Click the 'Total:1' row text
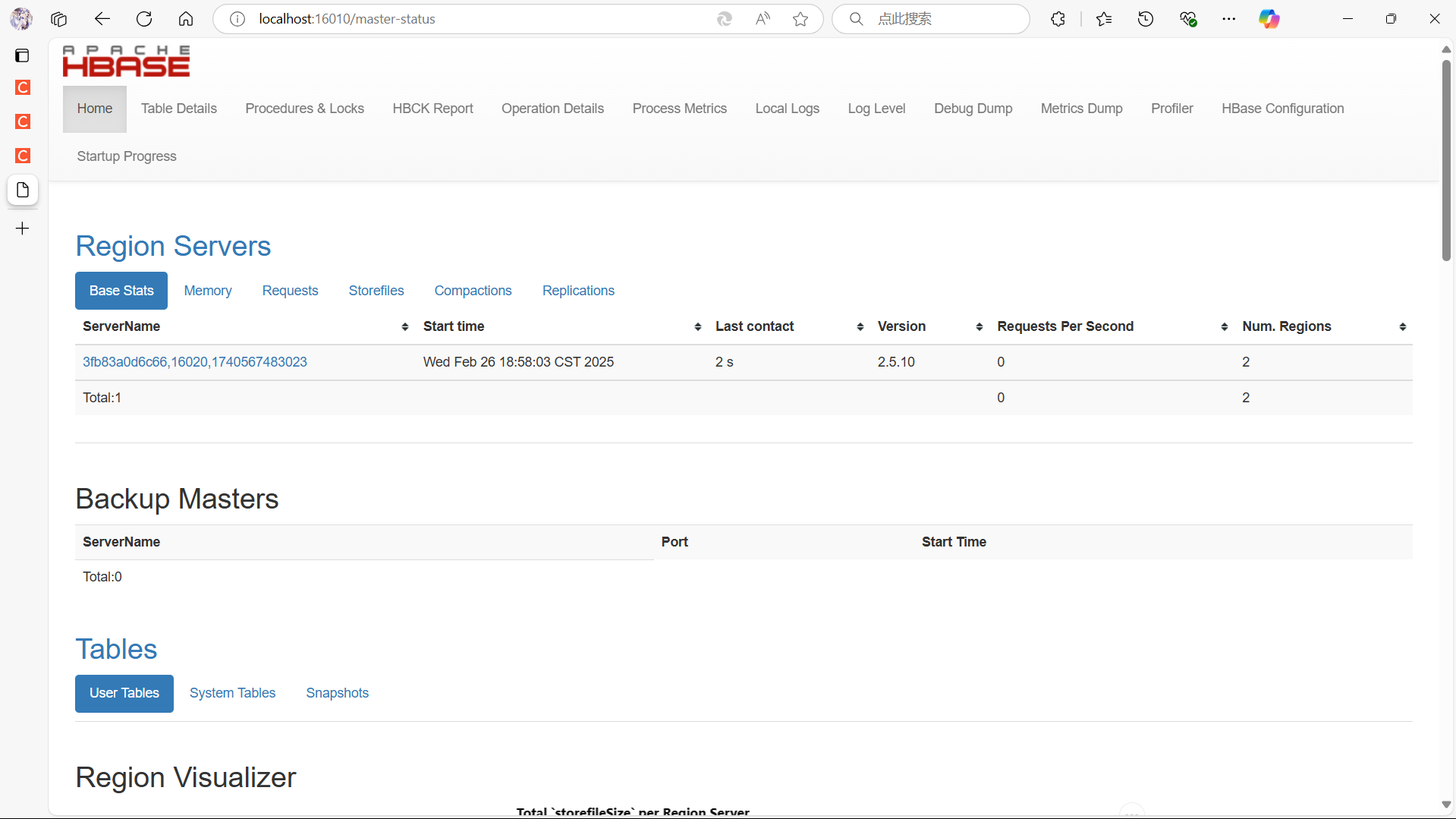Image resolution: width=1456 pixels, height=819 pixels. coord(102,398)
